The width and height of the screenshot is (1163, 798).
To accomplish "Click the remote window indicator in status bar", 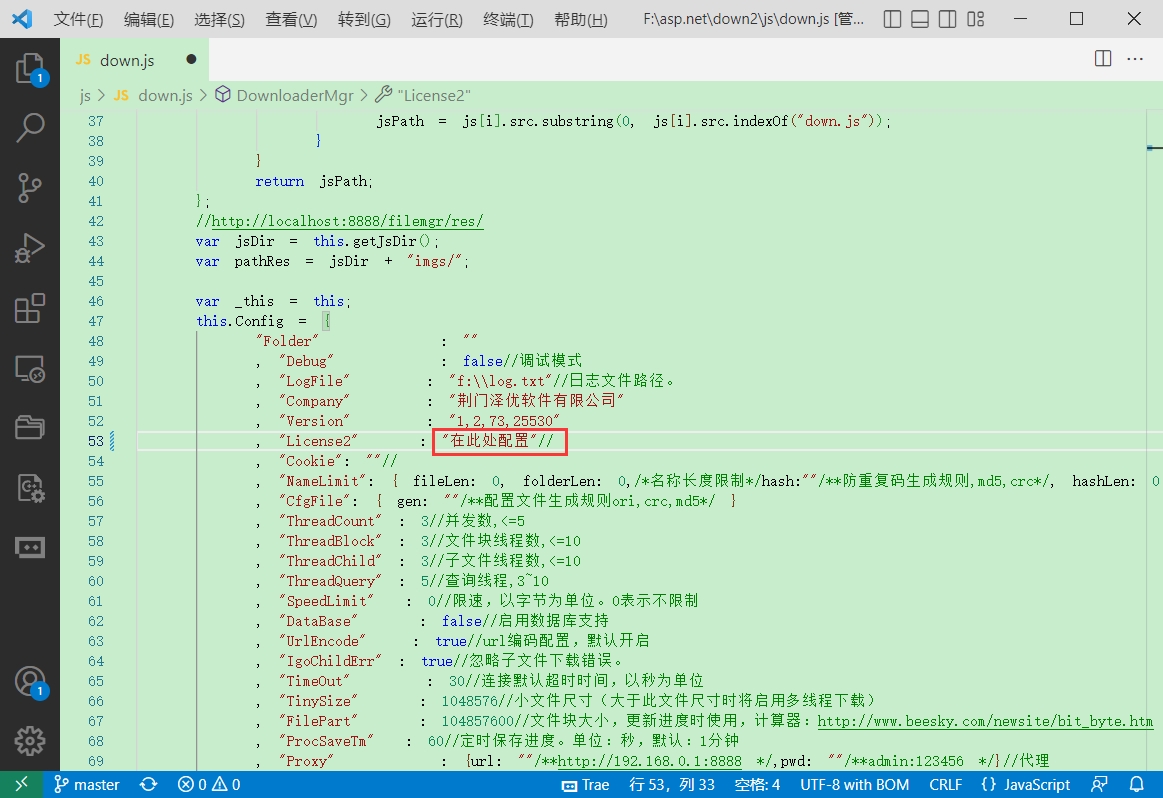I will tap(21, 784).
